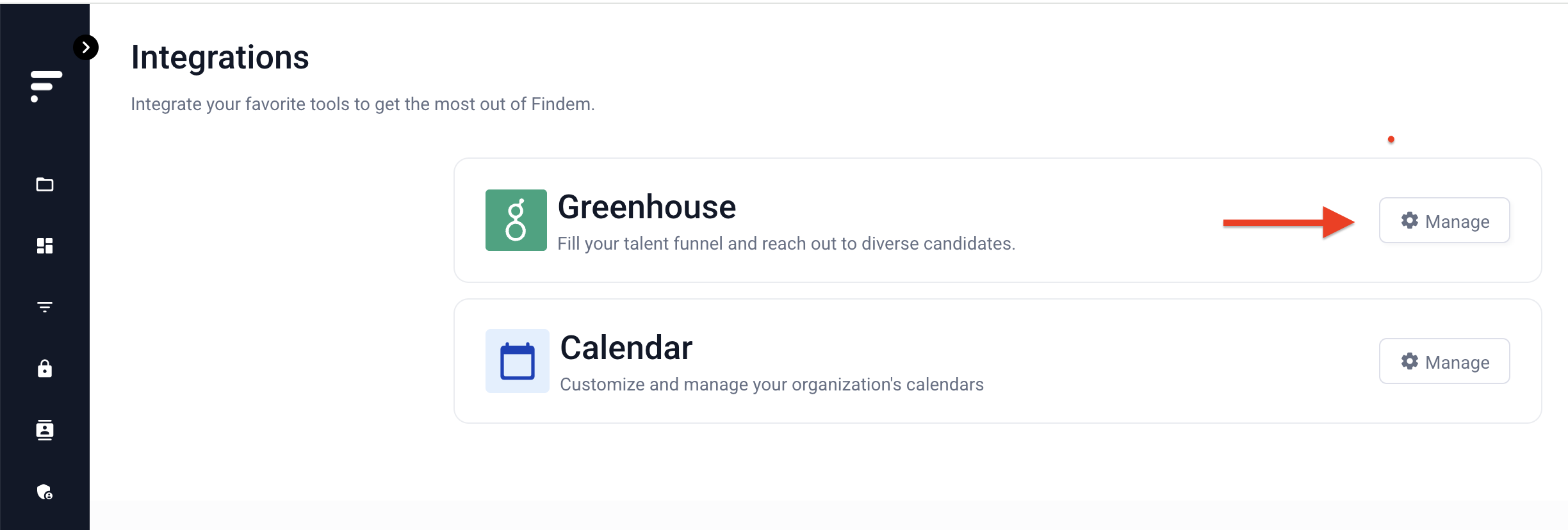
Task: Click the green Greenhouse logo
Action: pyautogui.click(x=516, y=220)
